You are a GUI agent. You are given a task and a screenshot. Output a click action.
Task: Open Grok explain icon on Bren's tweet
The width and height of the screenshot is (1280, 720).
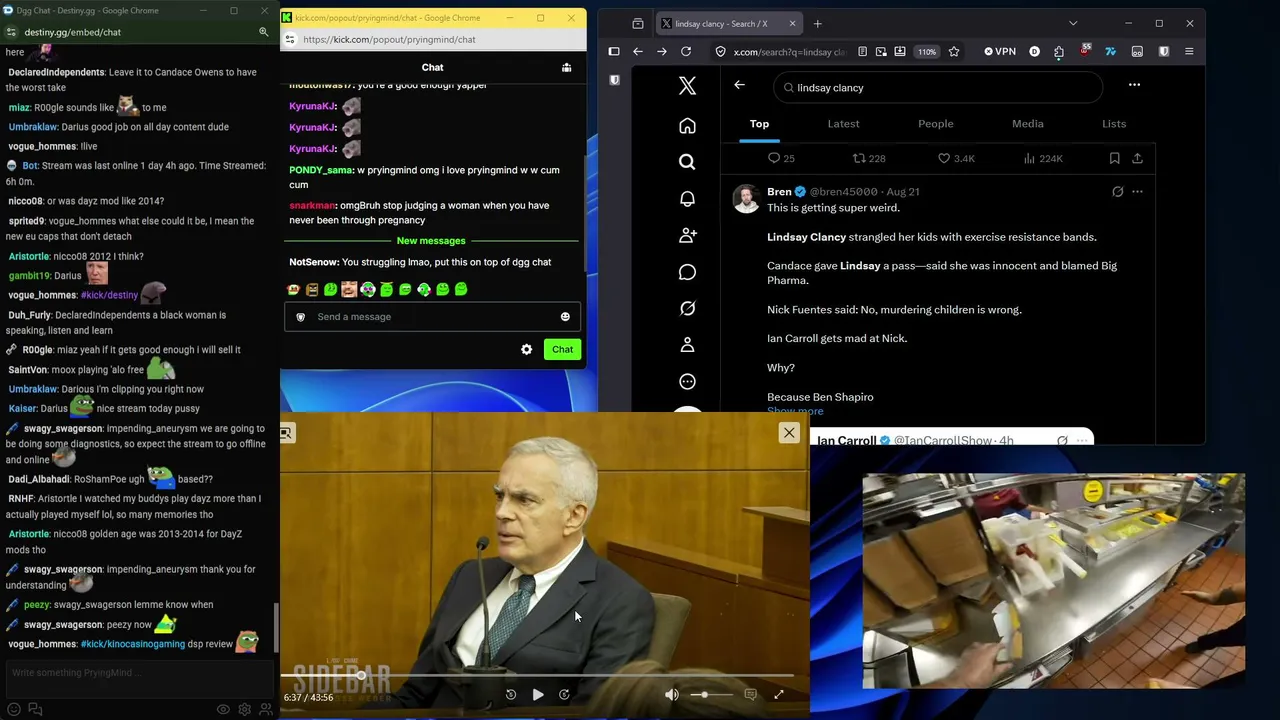point(1117,191)
